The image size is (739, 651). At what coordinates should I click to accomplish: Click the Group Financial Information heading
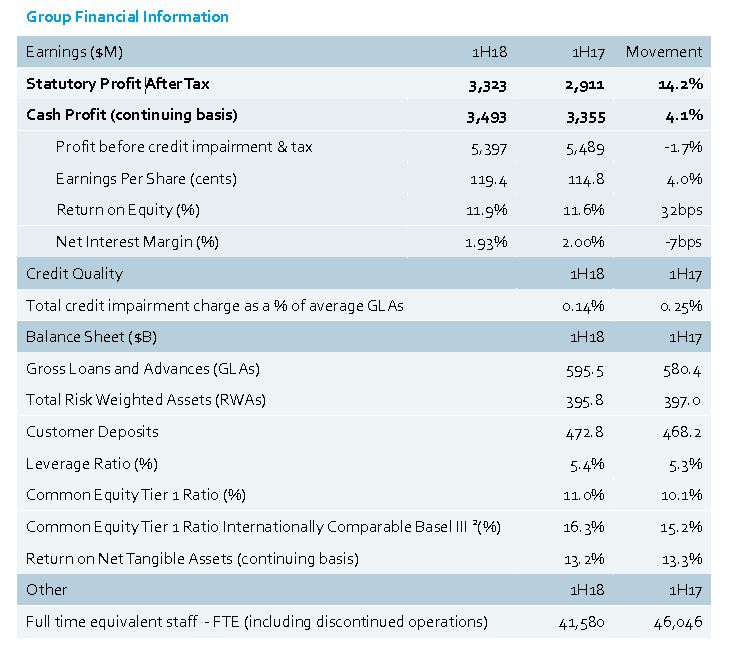tap(127, 17)
